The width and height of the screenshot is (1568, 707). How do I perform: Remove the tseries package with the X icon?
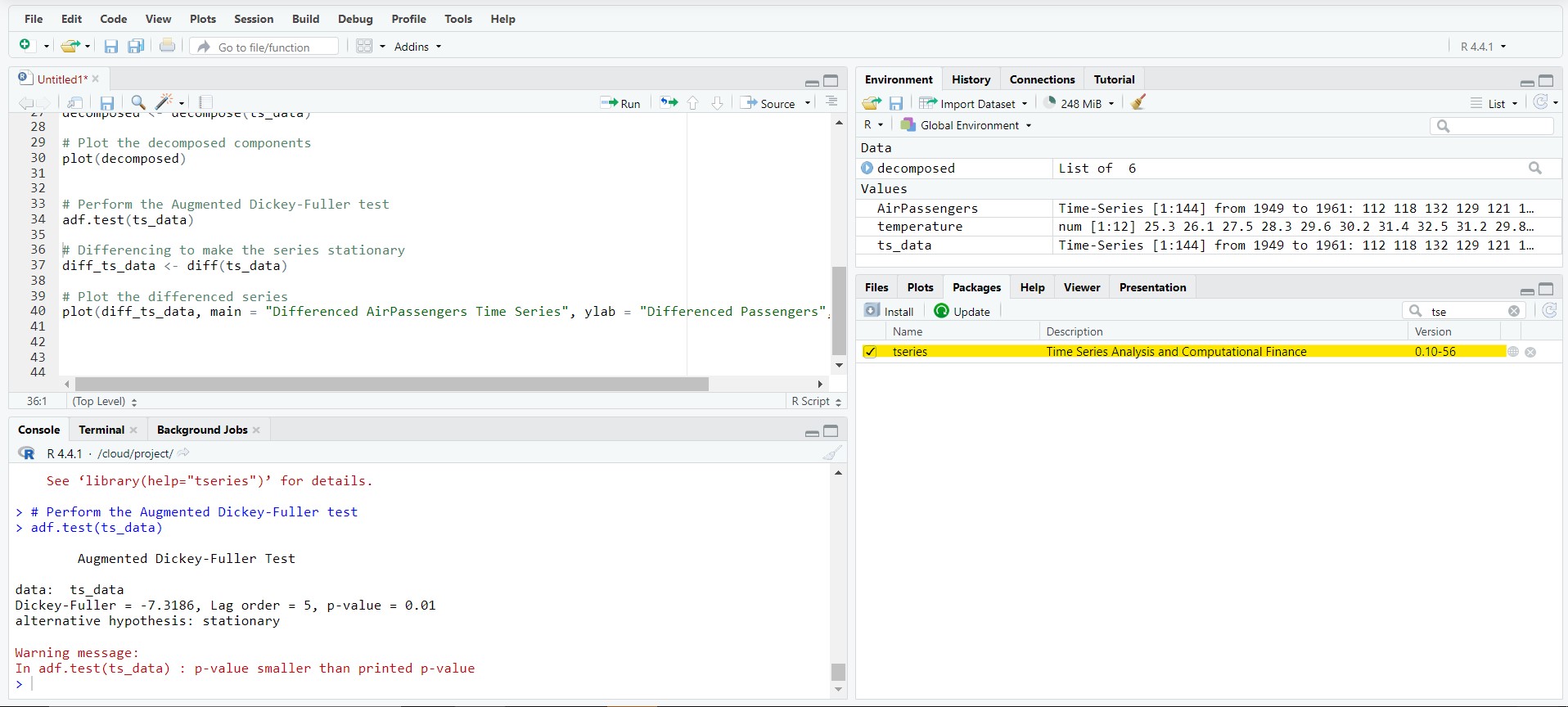[1530, 352]
